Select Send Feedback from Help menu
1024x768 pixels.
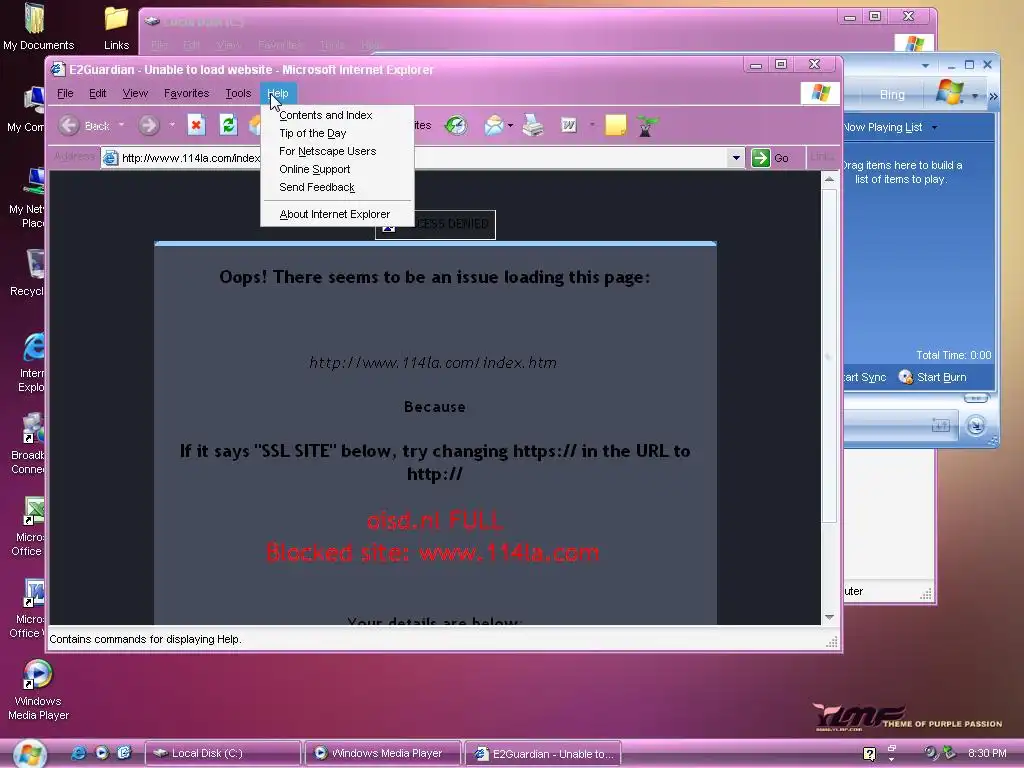(337, 187)
